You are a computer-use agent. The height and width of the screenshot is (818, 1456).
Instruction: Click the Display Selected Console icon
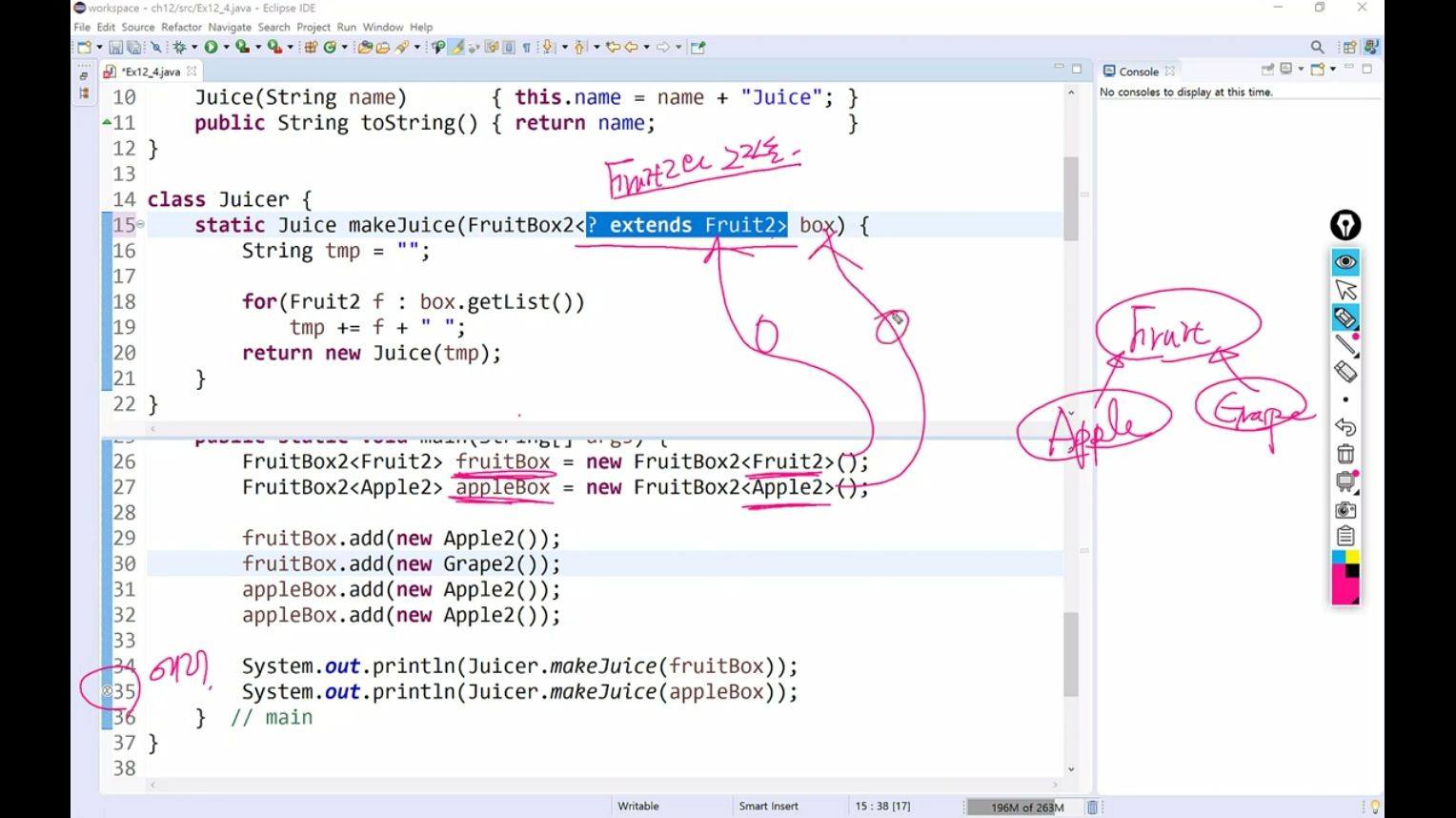click(1286, 70)
